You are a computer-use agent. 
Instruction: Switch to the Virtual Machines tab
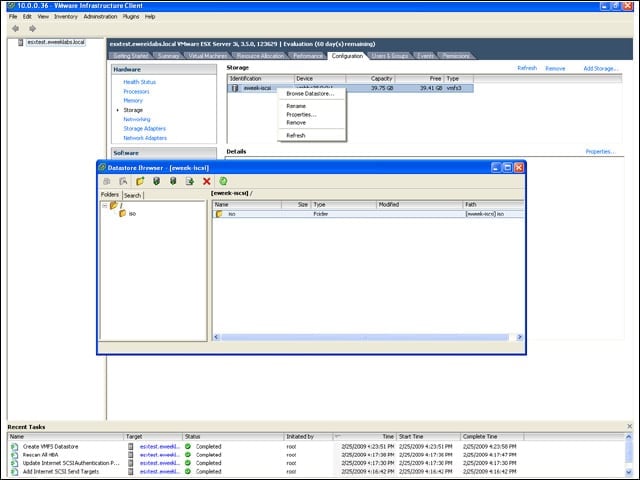[x=208, y=56]
